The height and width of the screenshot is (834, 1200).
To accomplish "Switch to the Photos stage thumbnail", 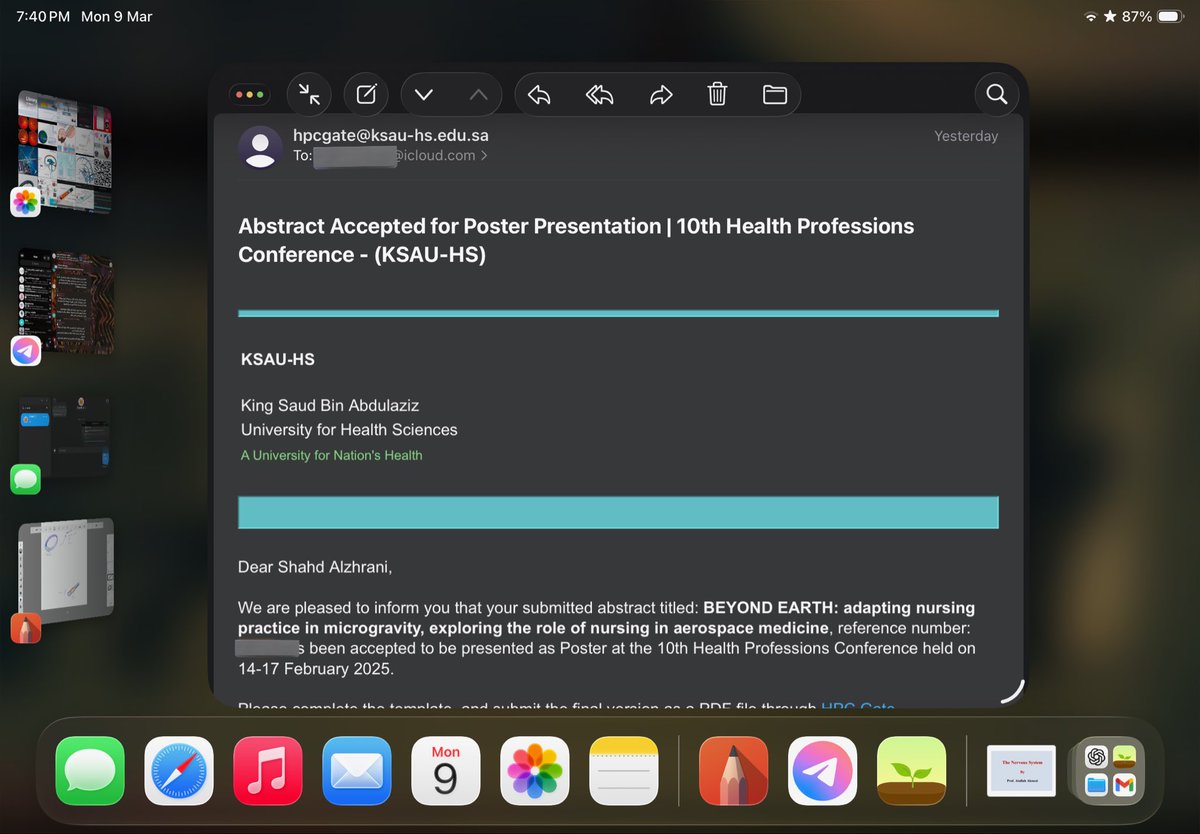I will (x=66, y=152).
